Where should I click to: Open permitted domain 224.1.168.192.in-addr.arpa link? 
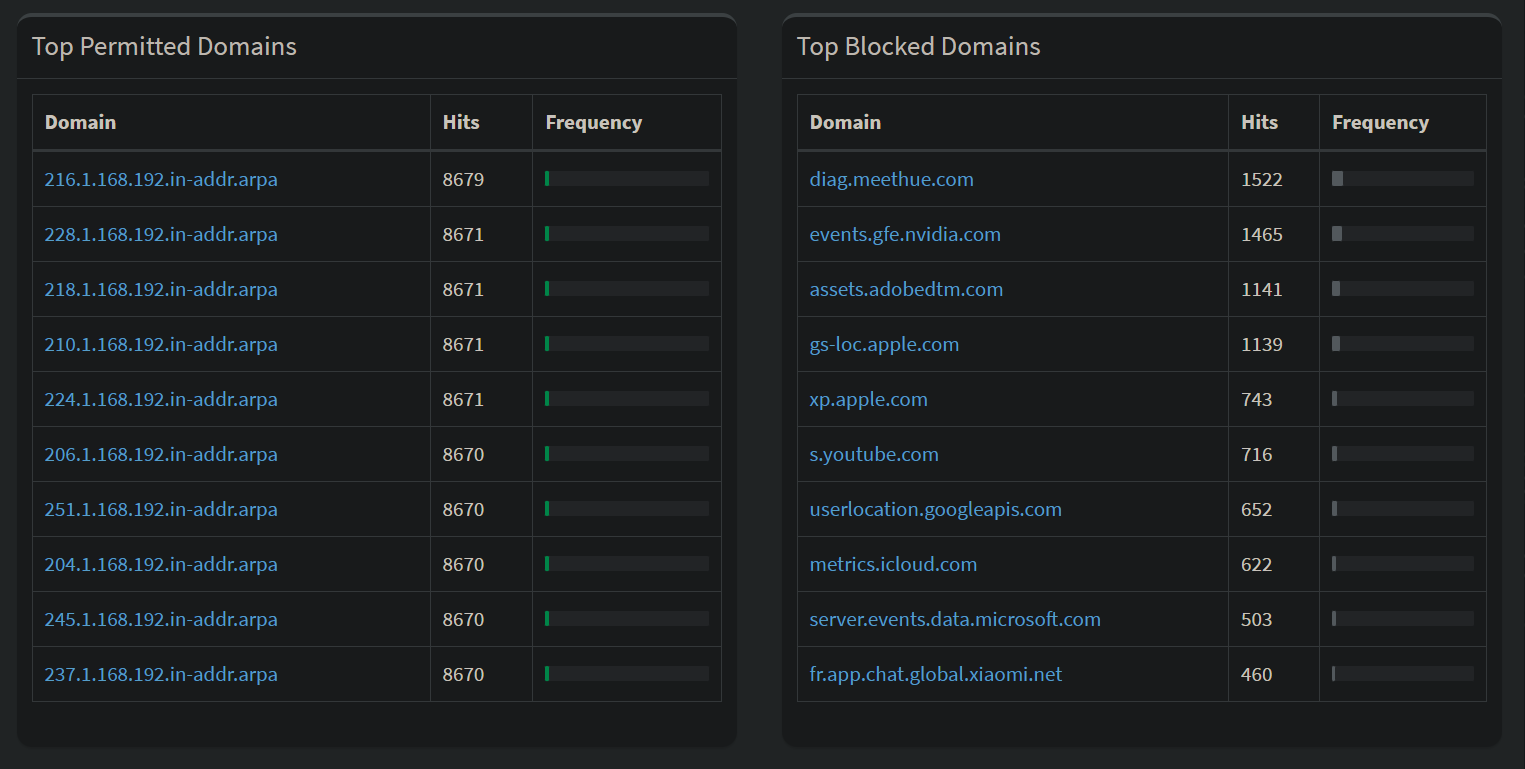pos(161,399)
